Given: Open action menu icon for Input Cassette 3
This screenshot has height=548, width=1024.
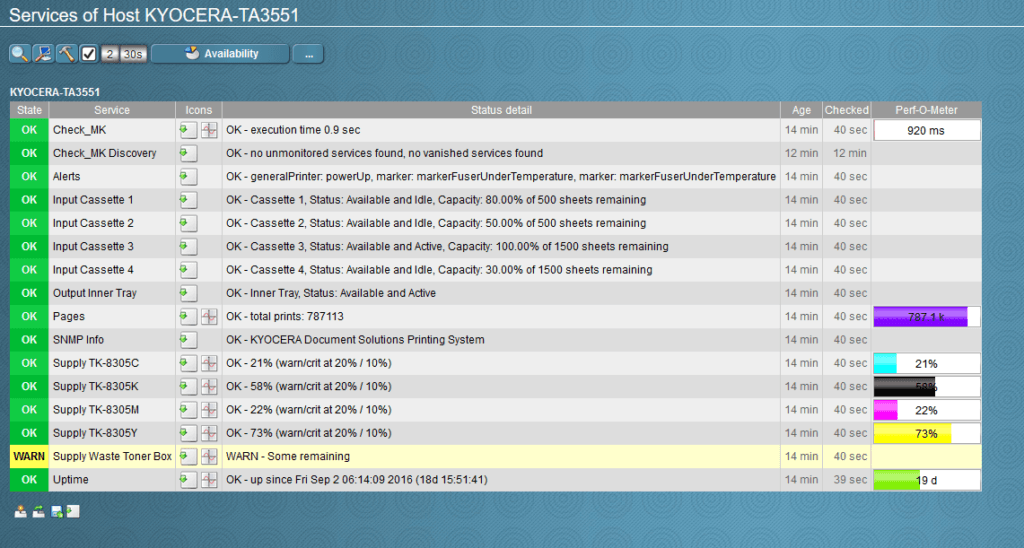Looking at the screenshot, I should coord(188,246).
